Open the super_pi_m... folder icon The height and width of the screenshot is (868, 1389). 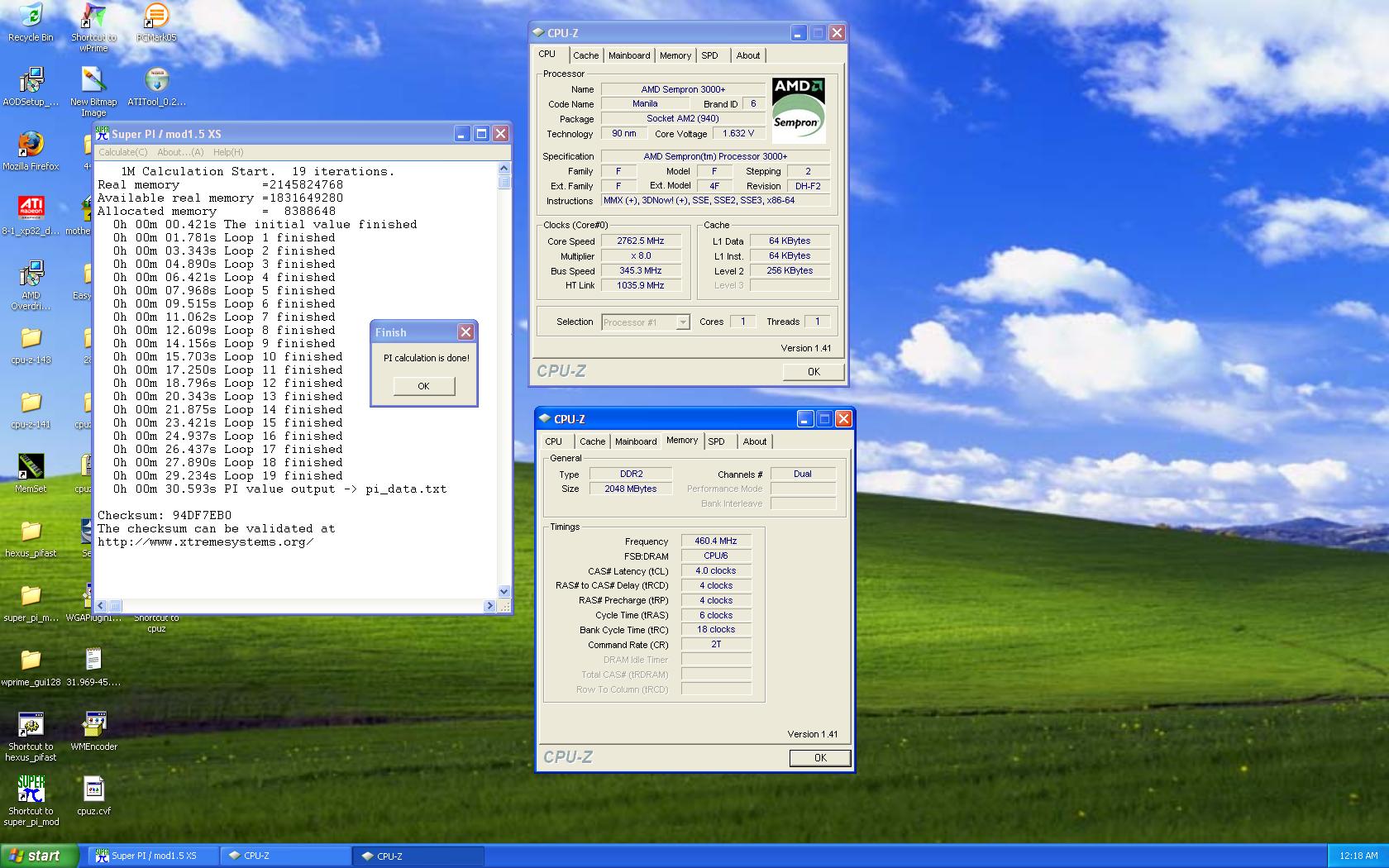coord(31,603)
